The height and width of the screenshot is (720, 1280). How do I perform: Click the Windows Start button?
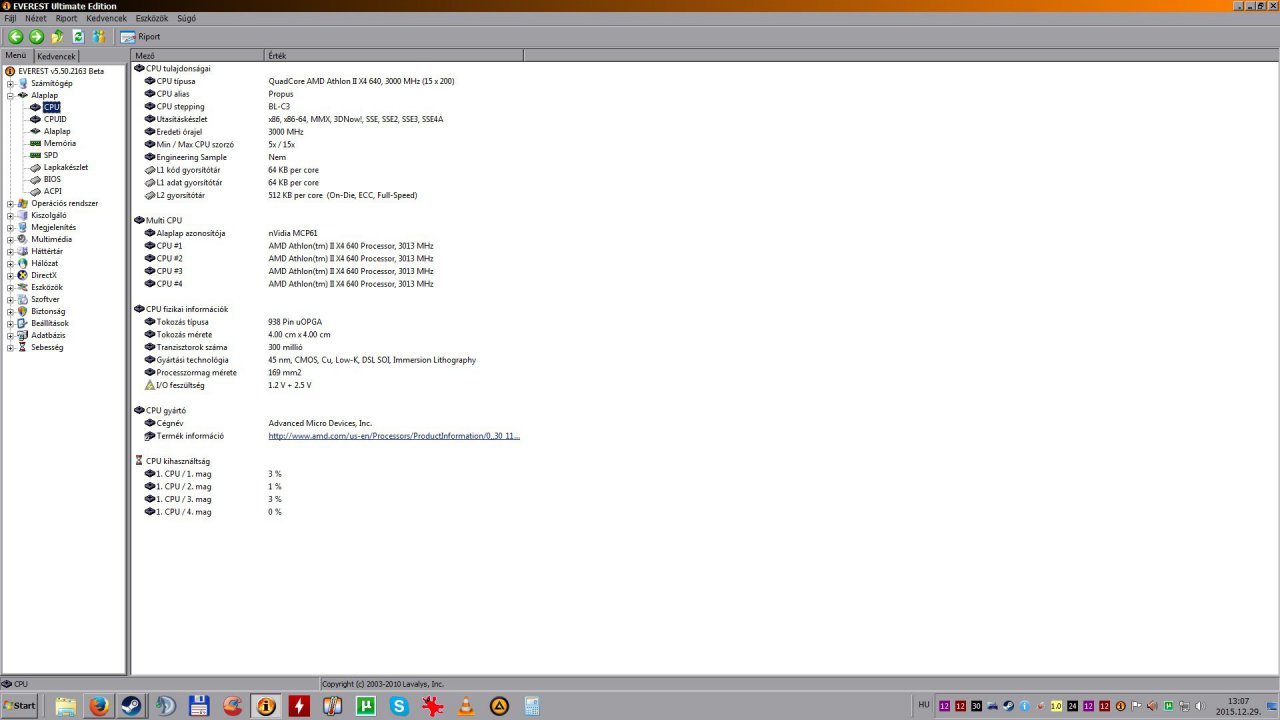19,706
